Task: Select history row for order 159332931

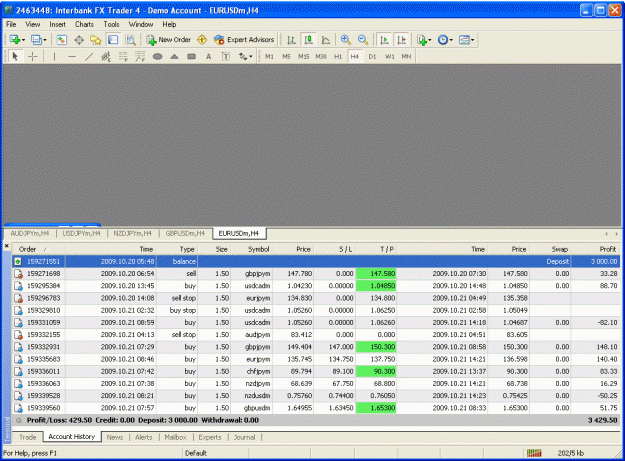Action: [x=316, y=347]
